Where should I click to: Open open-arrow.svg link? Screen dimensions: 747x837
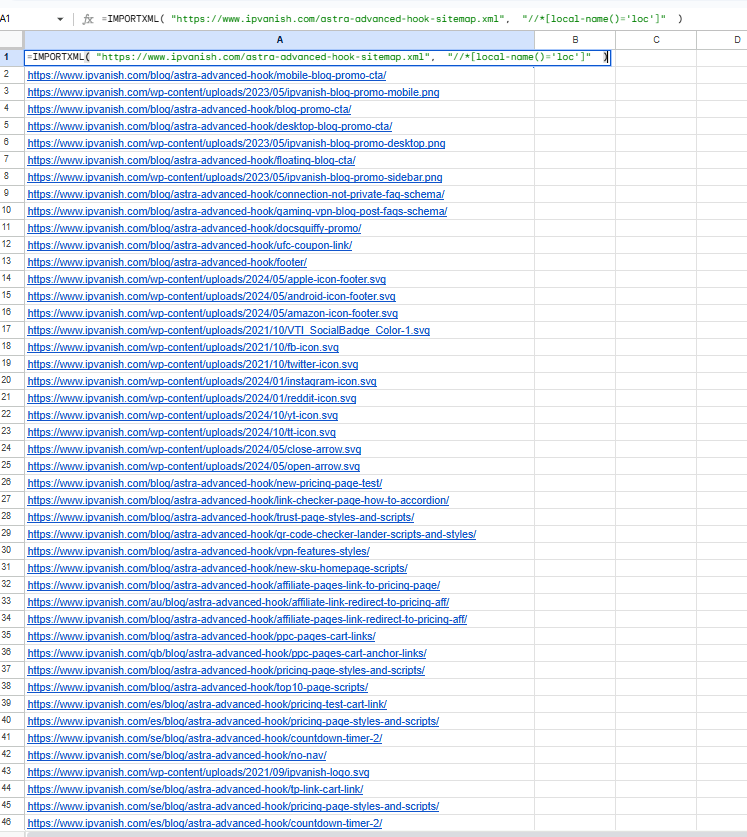(194, 467)
